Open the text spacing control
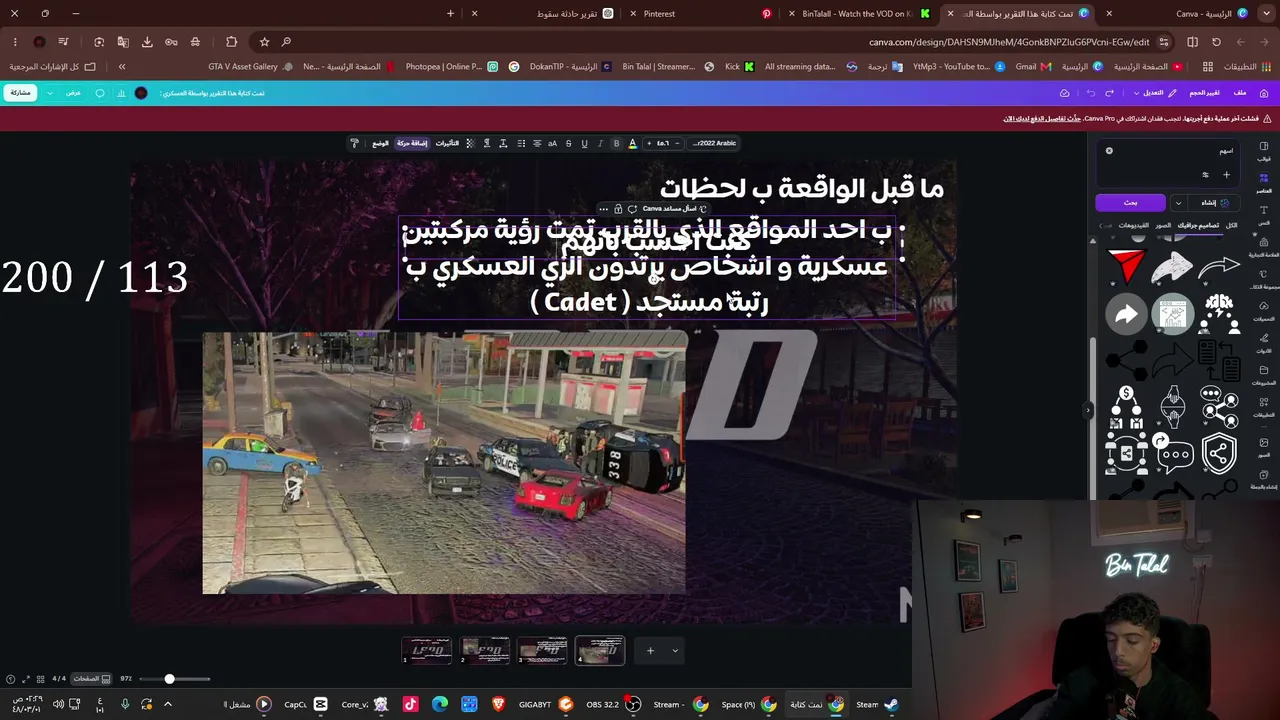The image size is (1280, 720). (503, 143)
